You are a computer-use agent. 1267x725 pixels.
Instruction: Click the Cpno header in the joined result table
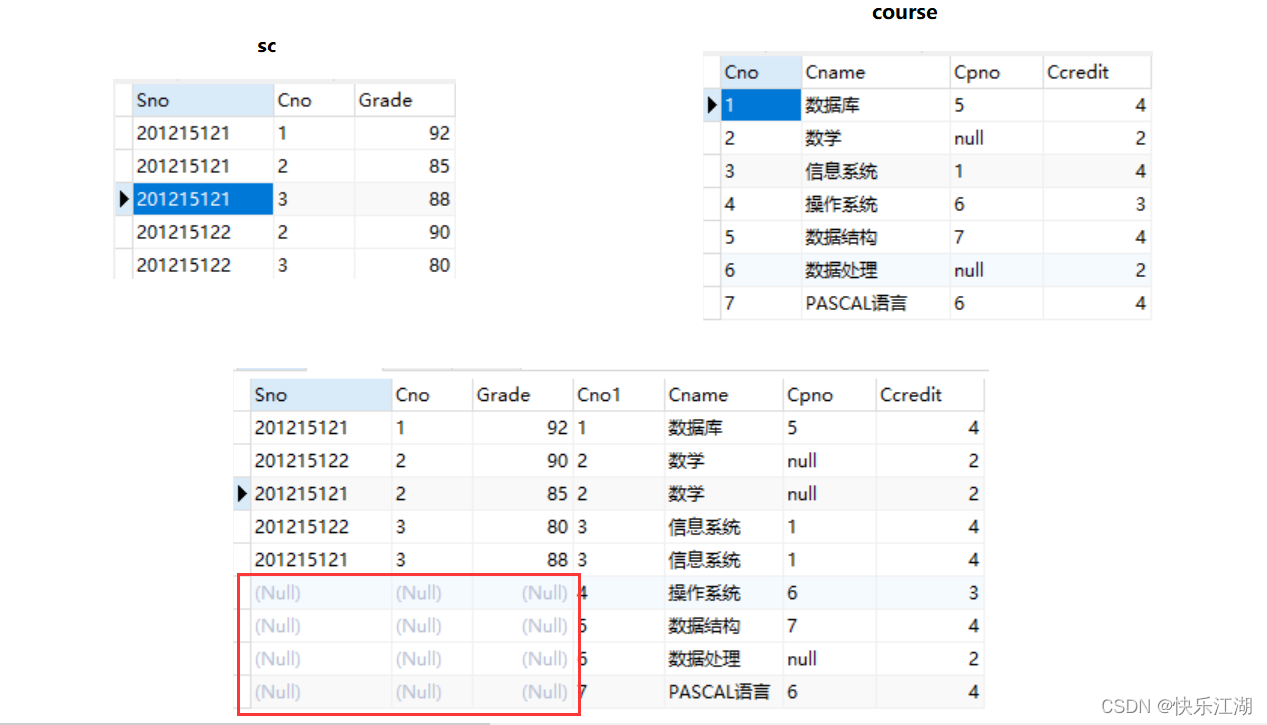click(x=829, y=395)
